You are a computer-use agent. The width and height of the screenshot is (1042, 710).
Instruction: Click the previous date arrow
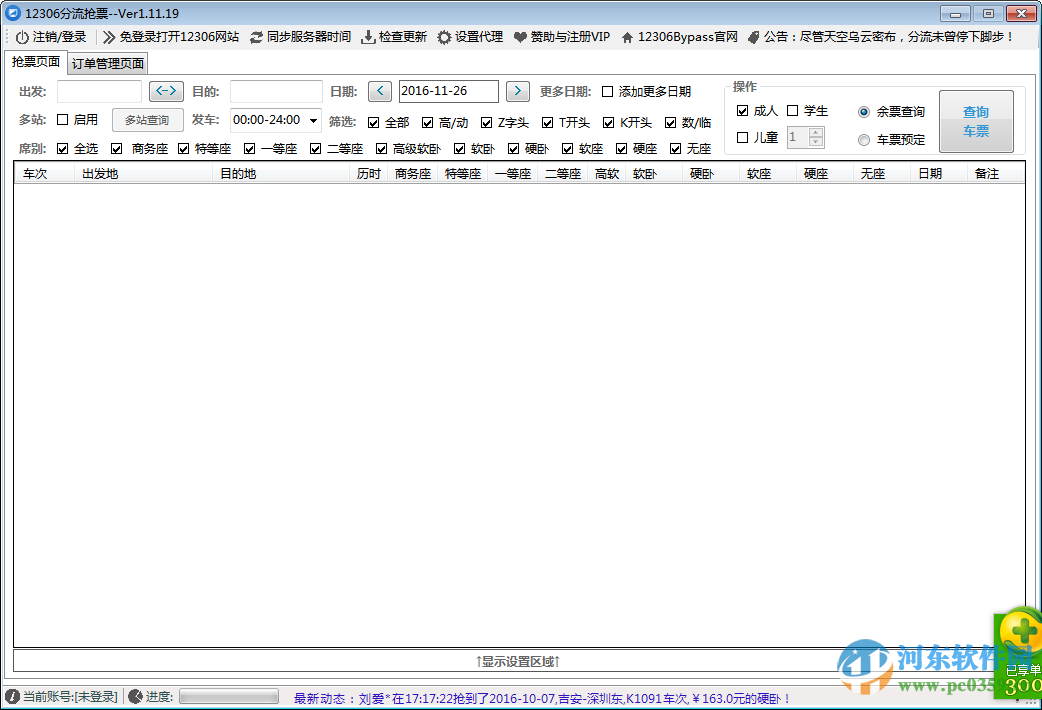coord(379,91)
